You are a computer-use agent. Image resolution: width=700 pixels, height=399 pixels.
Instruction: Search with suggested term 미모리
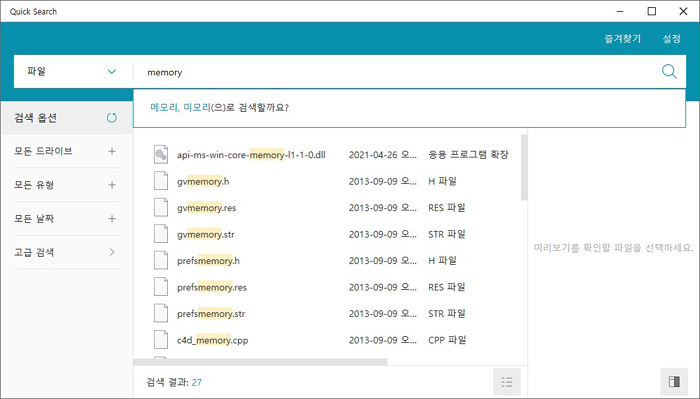point(197,108)
